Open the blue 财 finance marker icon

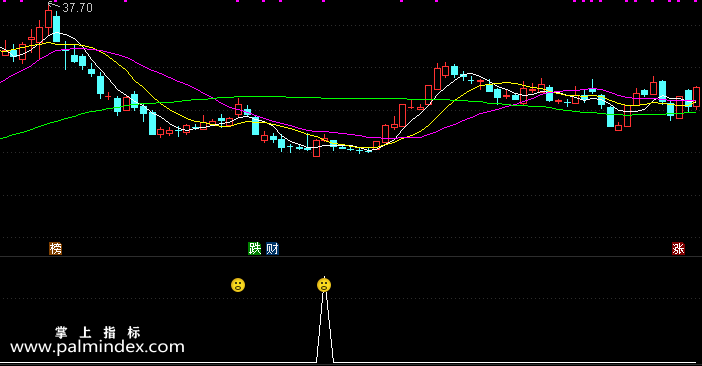coord(272,248)
